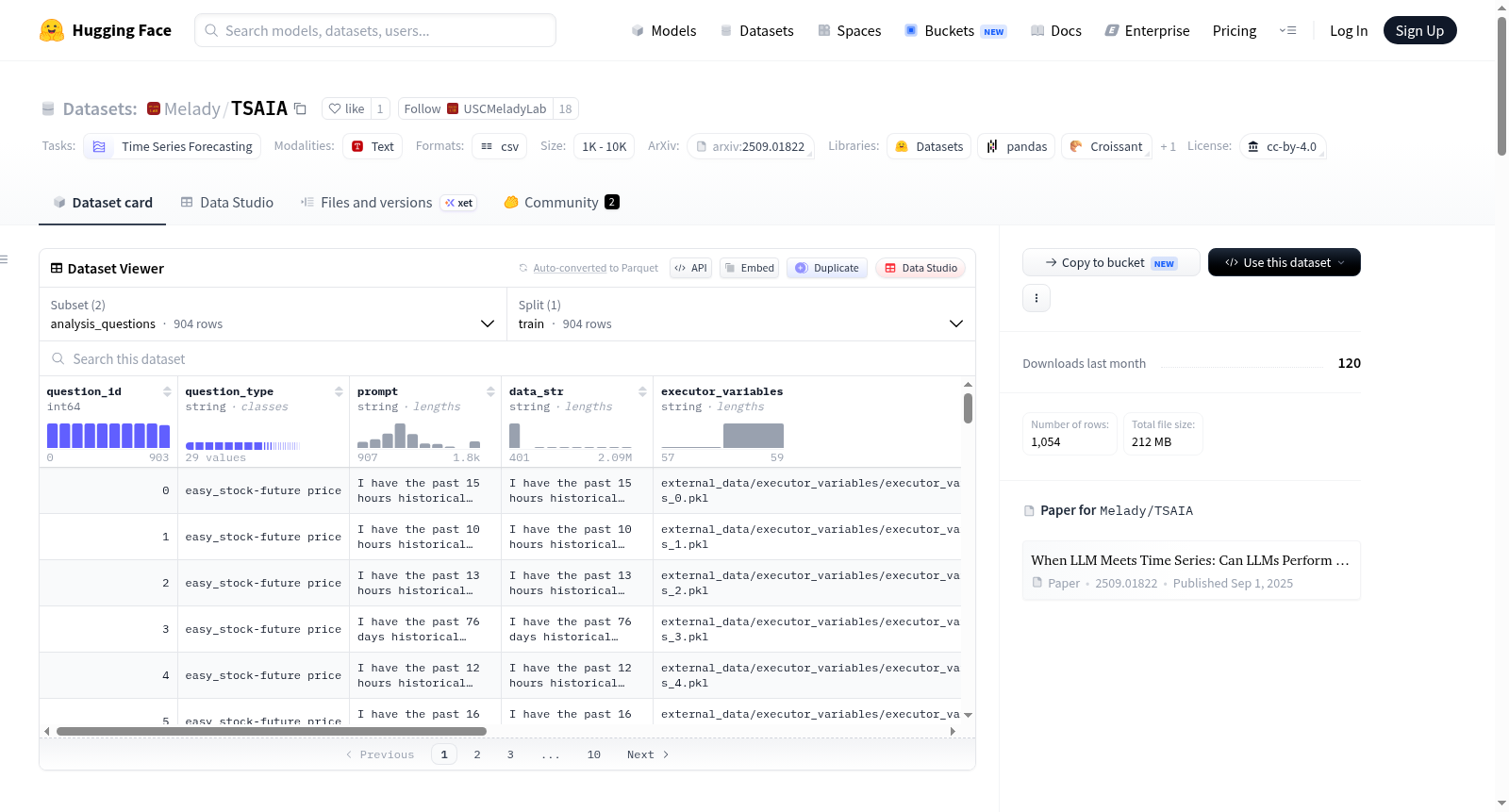Sort by question_type column arrows

coord(339,391)
